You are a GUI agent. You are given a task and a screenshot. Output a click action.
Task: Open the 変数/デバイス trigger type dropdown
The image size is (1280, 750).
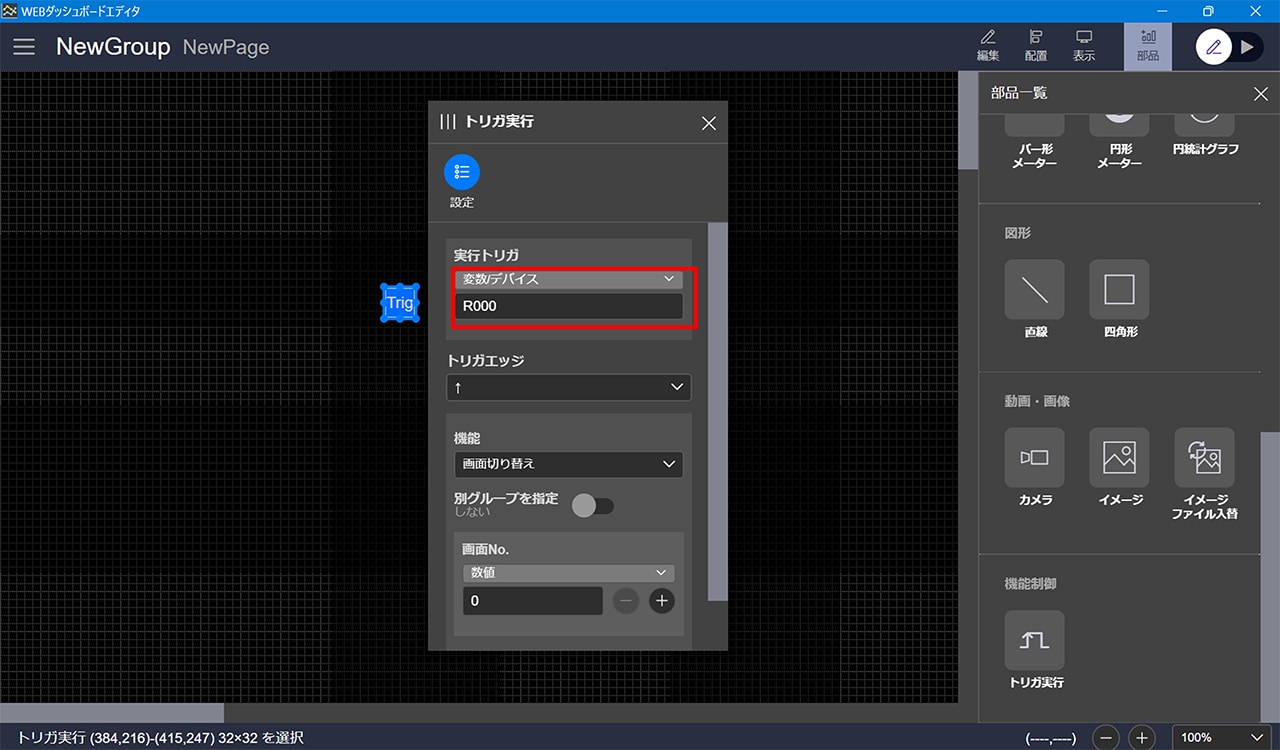tap(568, 280)
